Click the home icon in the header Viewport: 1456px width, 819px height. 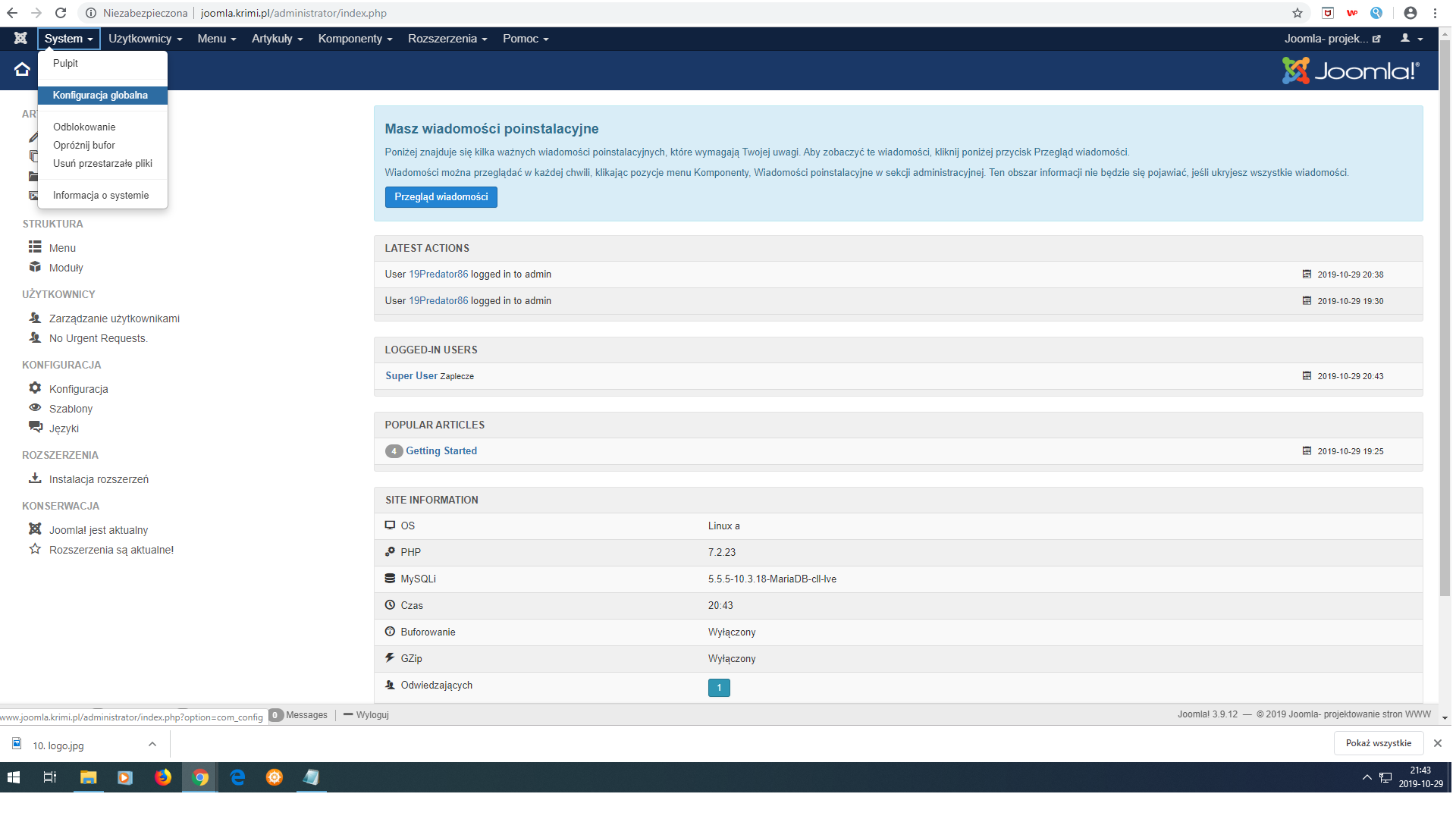click(22, 70)
